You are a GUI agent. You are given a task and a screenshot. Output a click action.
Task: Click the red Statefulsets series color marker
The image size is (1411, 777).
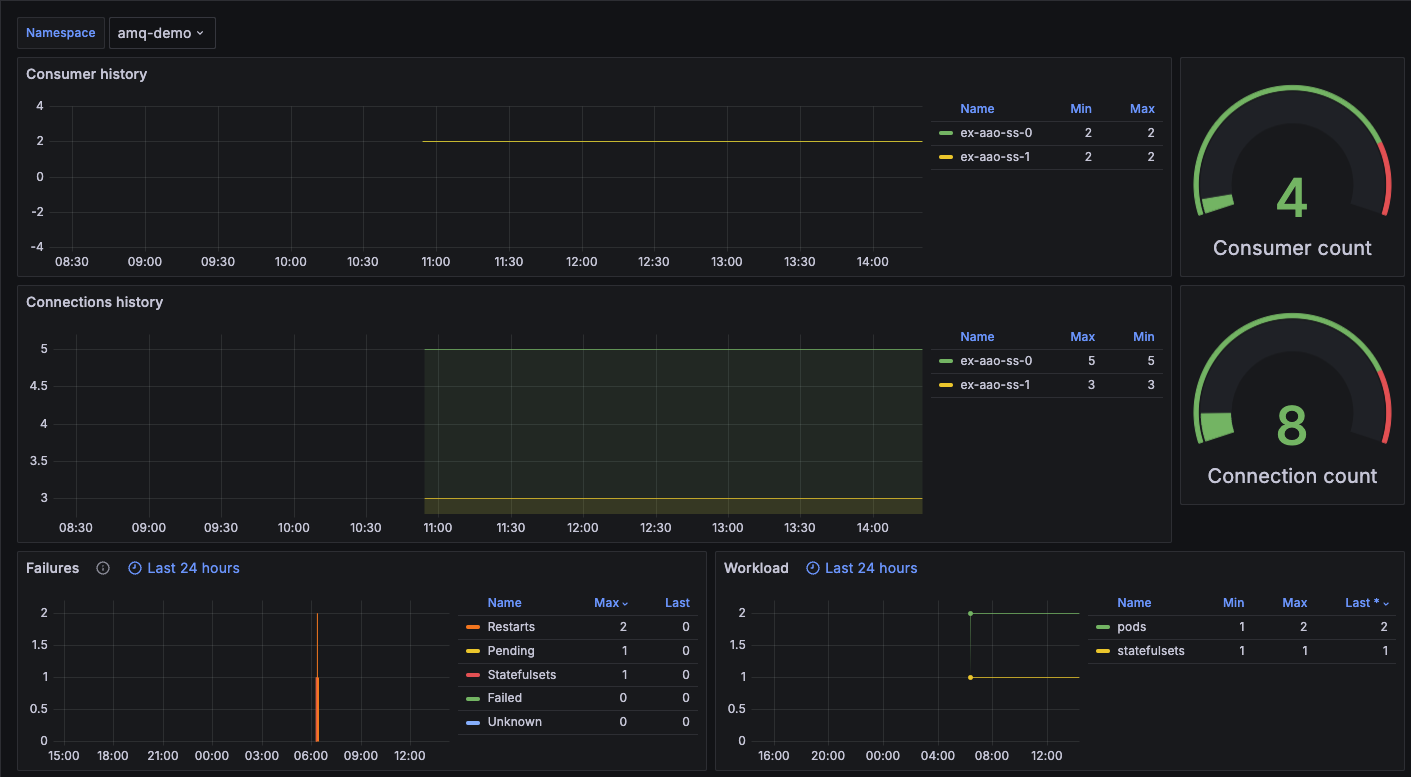473,675
